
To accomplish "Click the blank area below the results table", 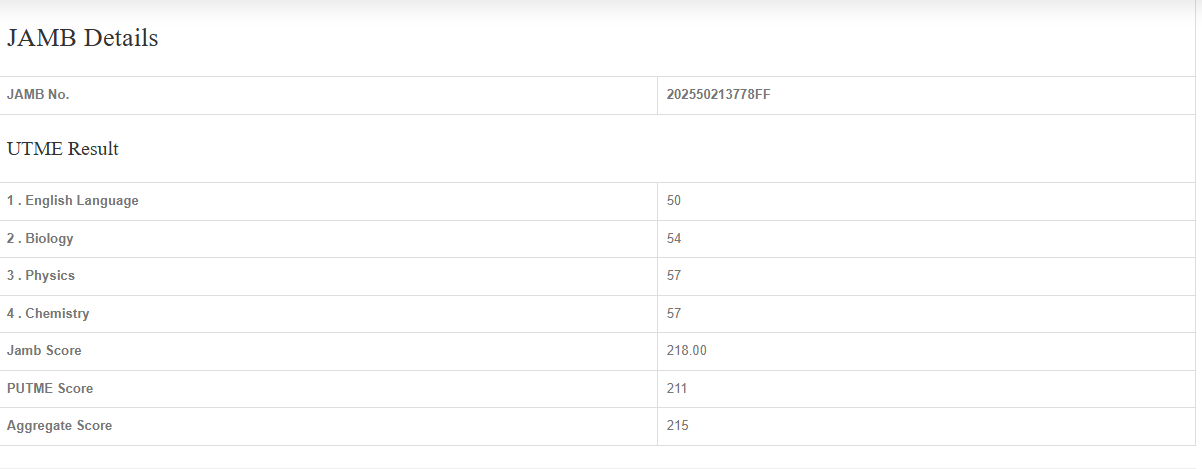I will [x=600, y=457].
